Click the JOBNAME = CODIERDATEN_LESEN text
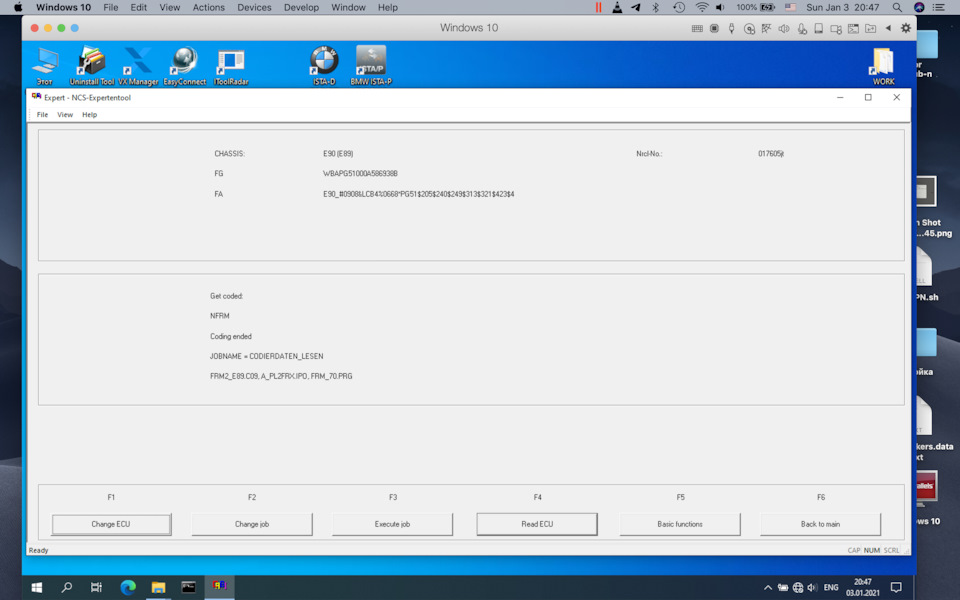Viewport: 960px width, 600px height. pos(266,356)
